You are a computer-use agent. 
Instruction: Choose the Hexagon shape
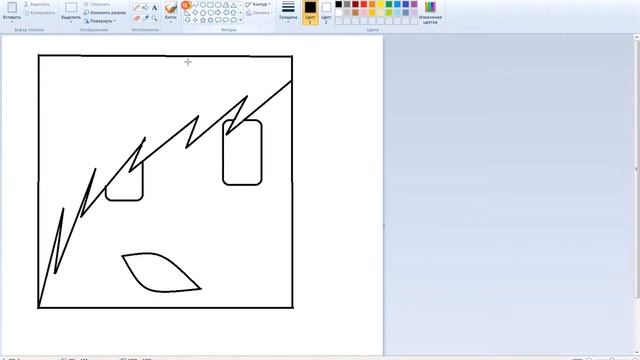(211, 13)
